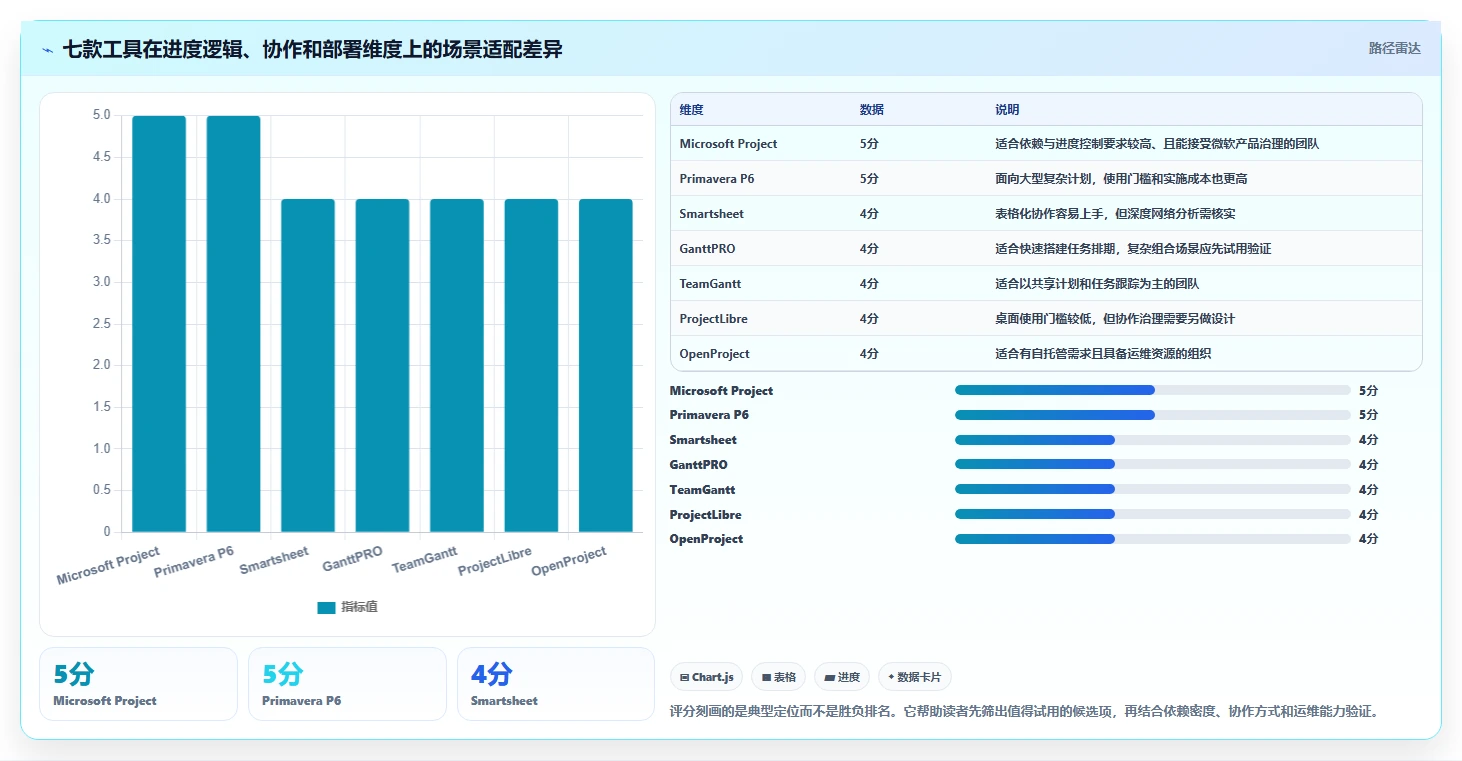The image size is (1462, 761).
Task: Select the Smartsheet table row name
Action: pos(711,214)
